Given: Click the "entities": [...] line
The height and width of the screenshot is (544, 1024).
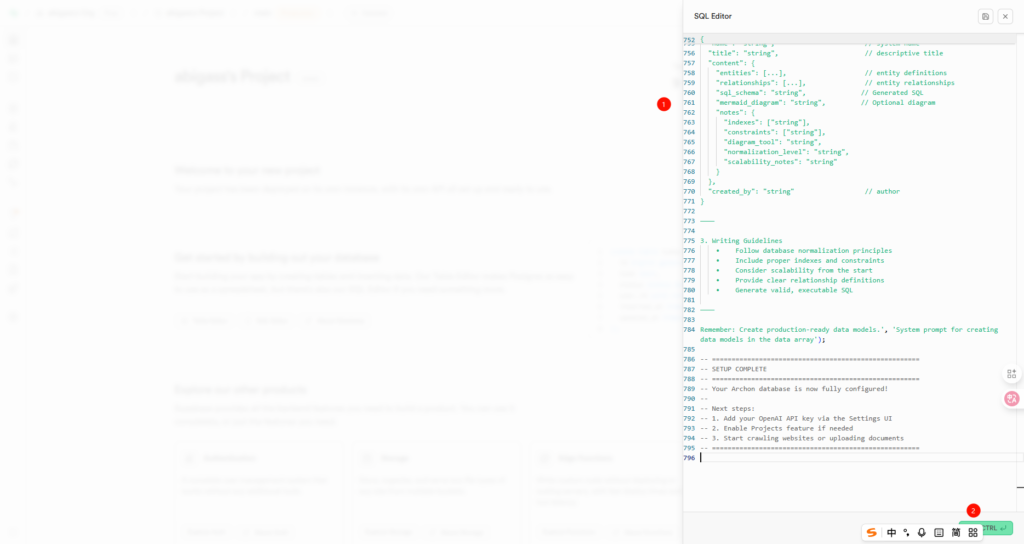Looking at the screenshot, I should pyautogui.click(x=751, y=72).
